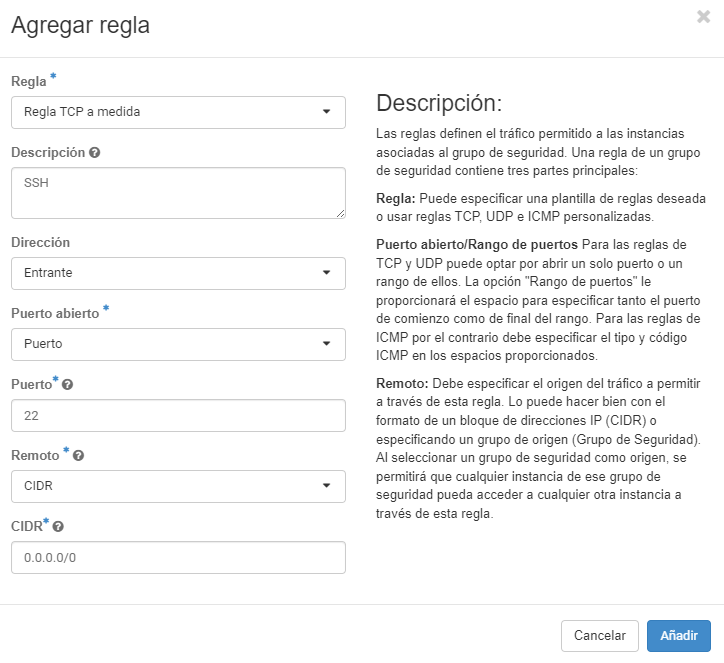The width and height of the screenshot is (724, 663).
Task: Click the help icon beside the Puerto label
Action: 67,384
